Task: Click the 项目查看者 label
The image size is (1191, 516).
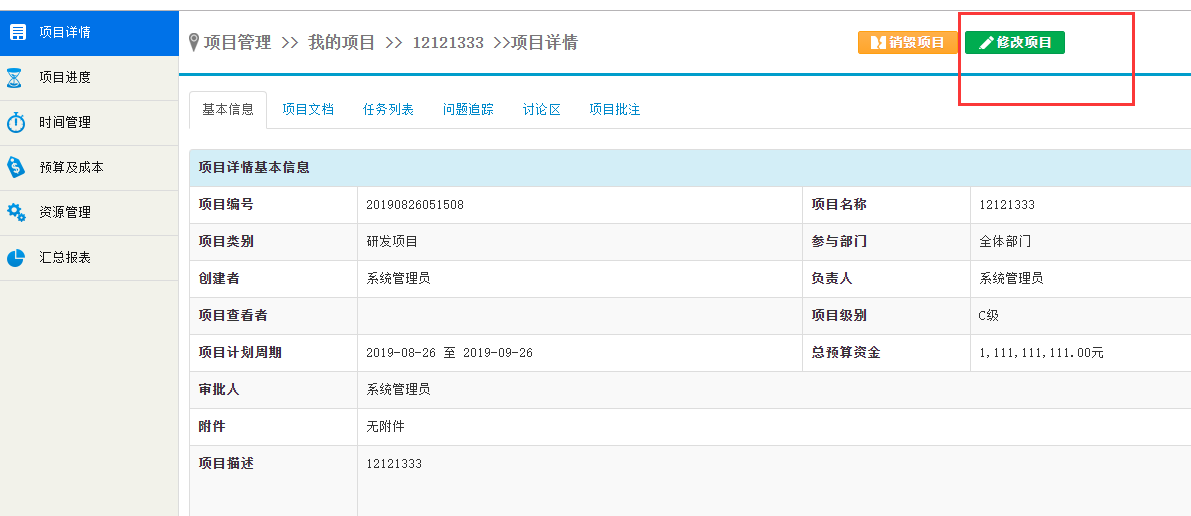Action: (x=232, y=315)
